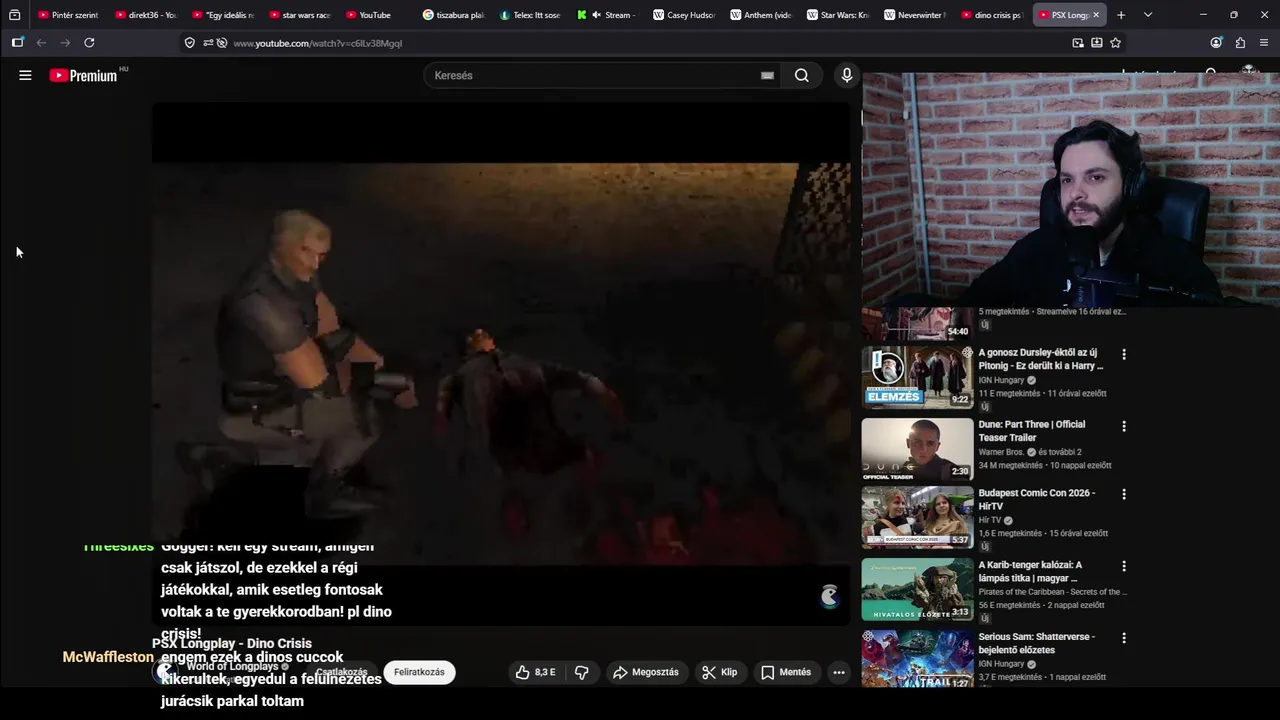Open the sidebar panel button in toolbar
This screenshot has width=1280, height=720.
[x=17, y=43]
